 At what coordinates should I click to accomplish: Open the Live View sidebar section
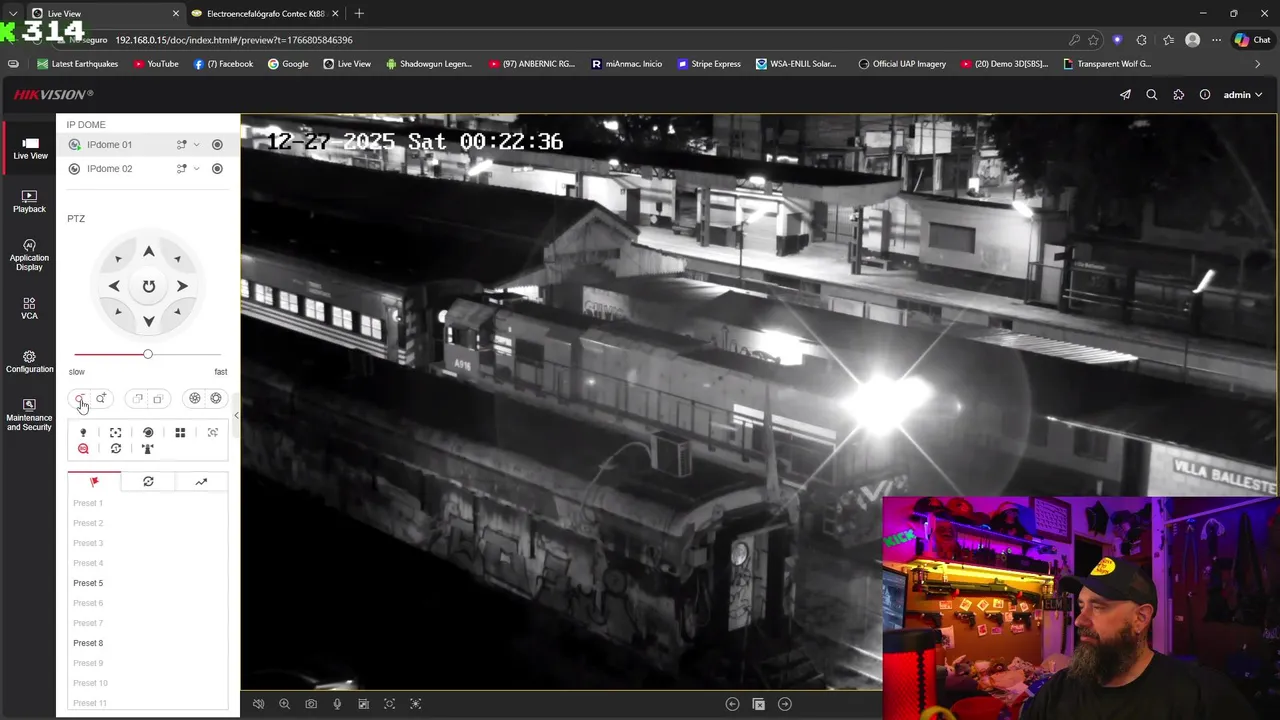(30, 148)
